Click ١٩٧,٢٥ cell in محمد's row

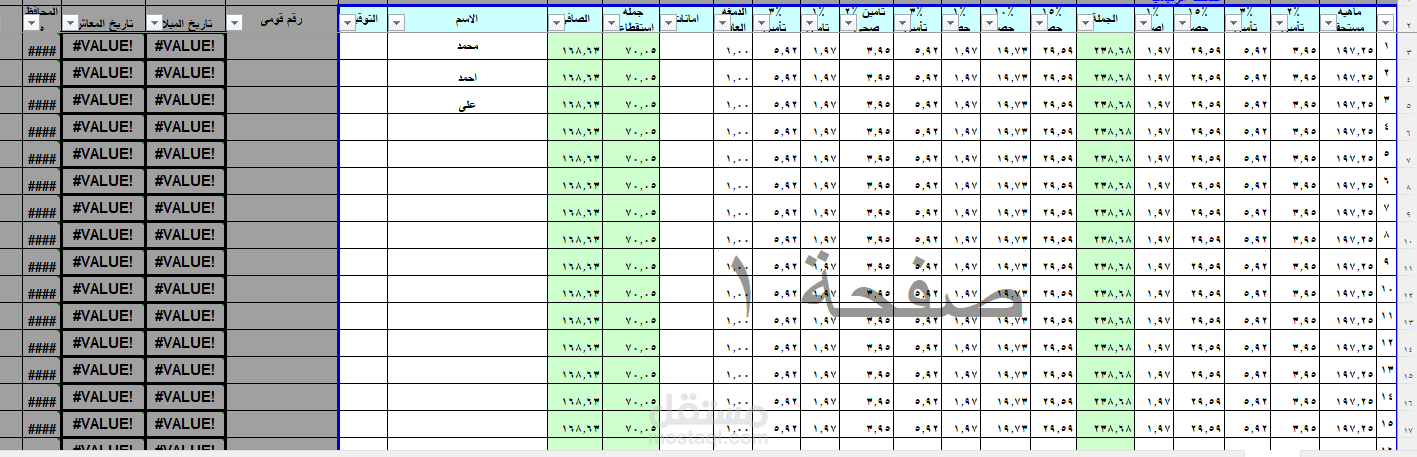[1348, 47]
